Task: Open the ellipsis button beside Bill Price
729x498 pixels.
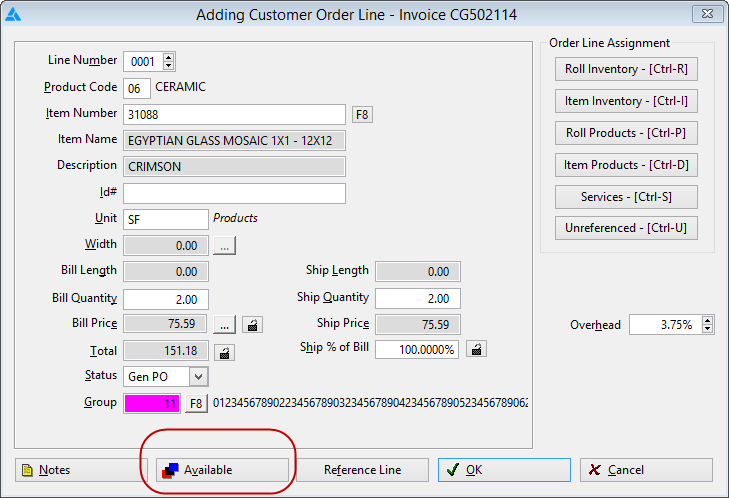Action: (225, 325)
